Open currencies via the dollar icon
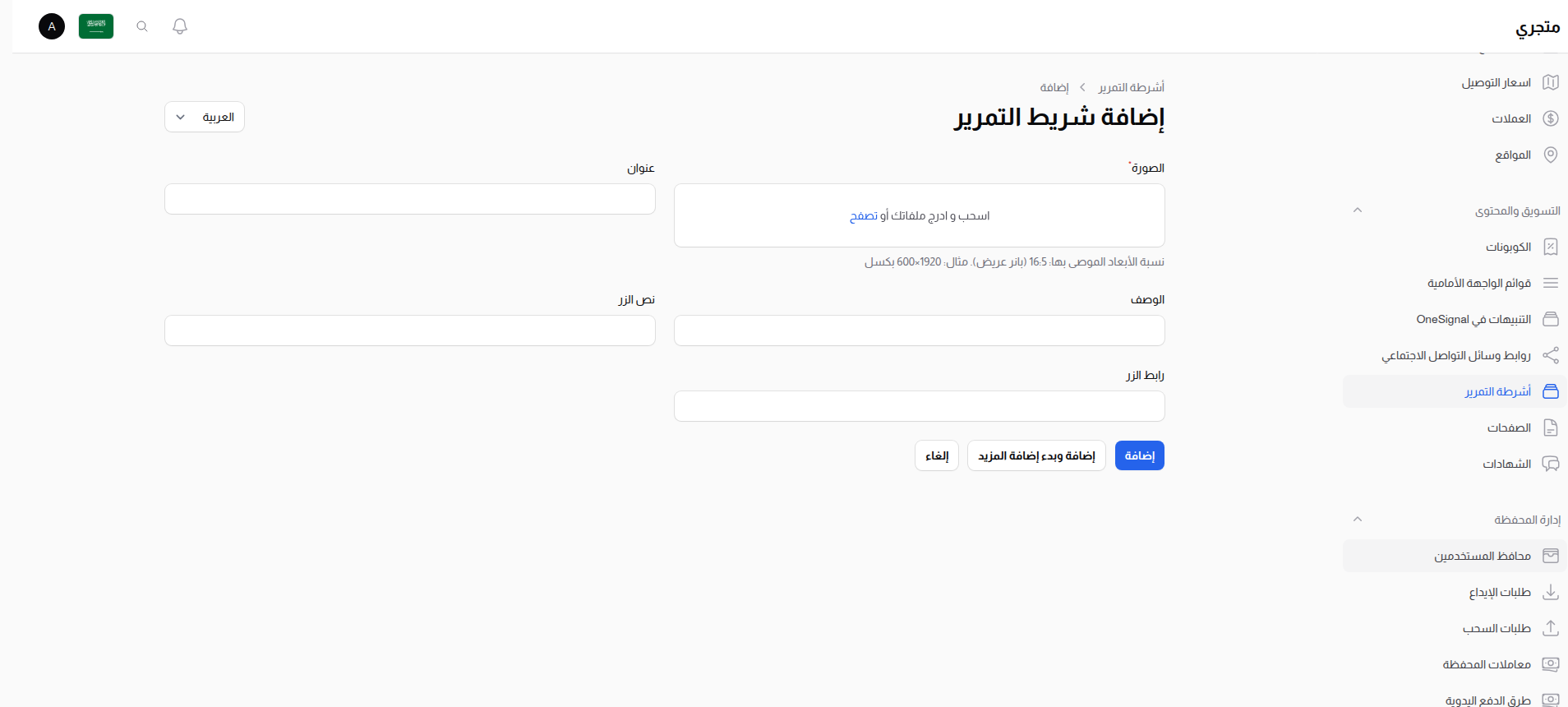Screen dimensions: 1568x707 point(1552,118)
